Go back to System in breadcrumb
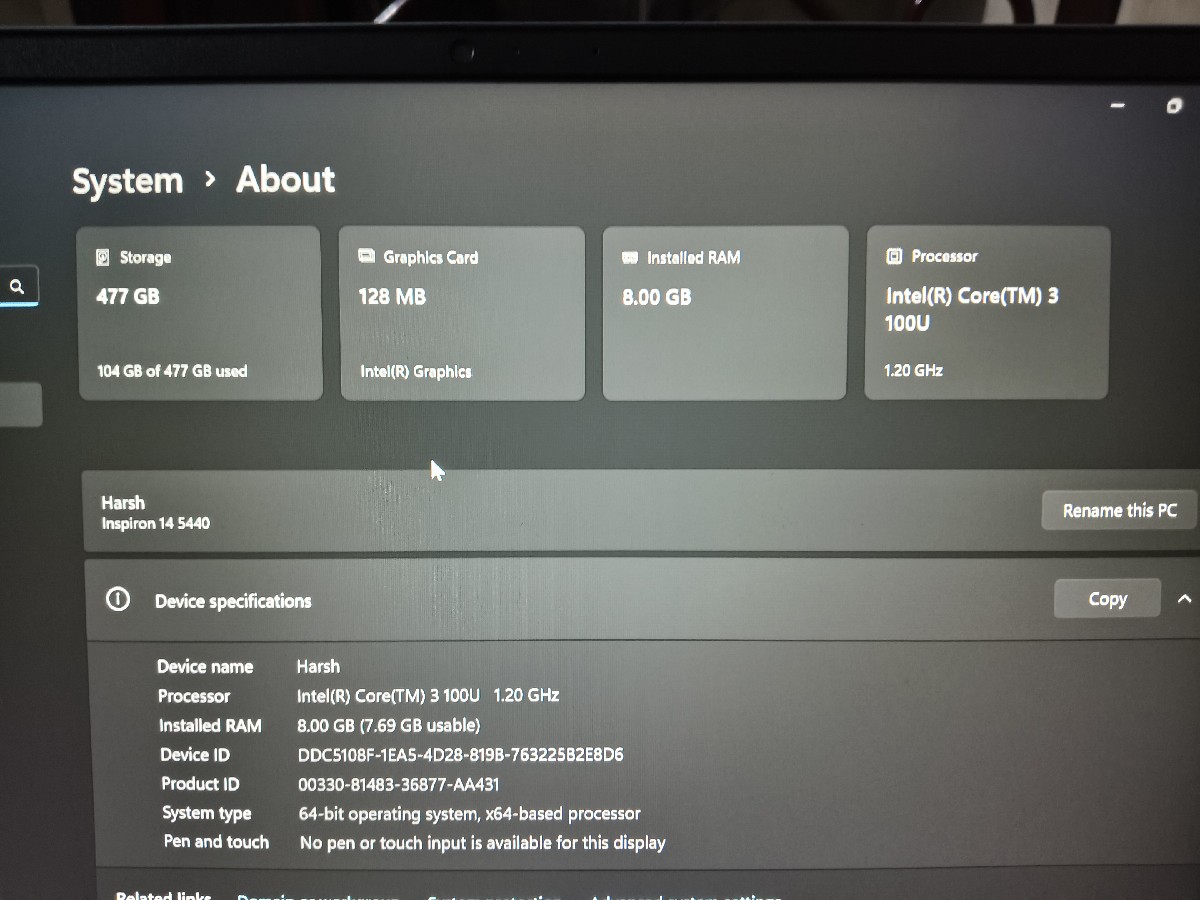Viewport: 1200px width, 900px height. point(128,182)
